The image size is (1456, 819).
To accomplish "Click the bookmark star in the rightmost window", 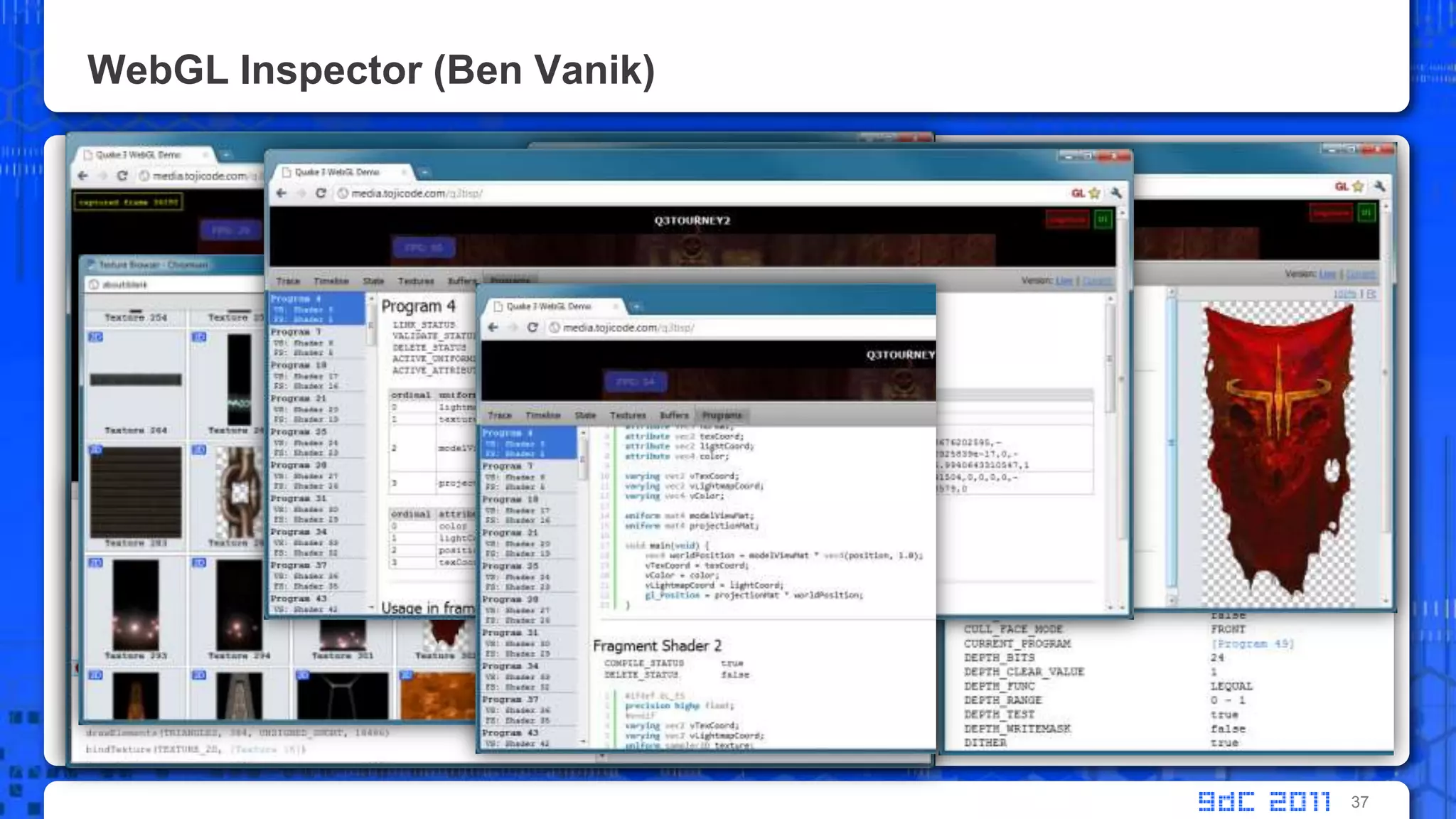I will [x=1359, y=186].
